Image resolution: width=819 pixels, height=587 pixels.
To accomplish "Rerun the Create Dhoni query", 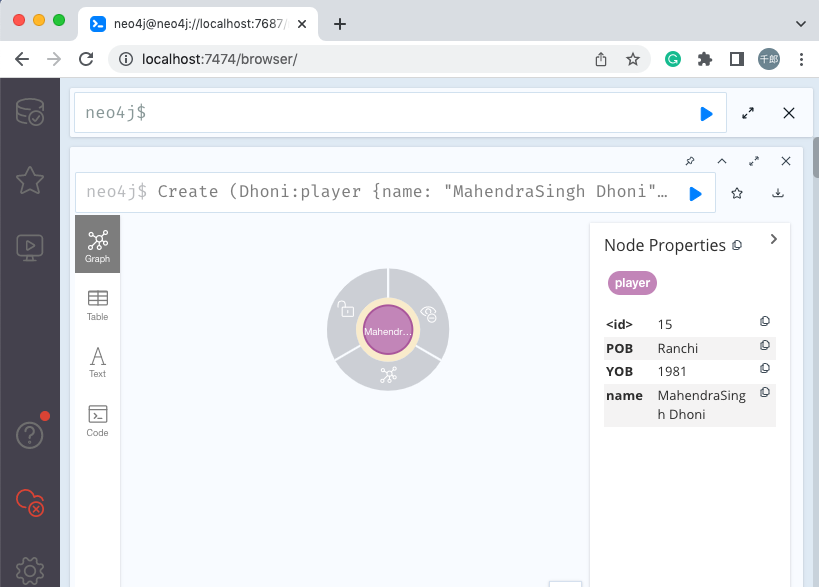I will [x=695, y=194].
